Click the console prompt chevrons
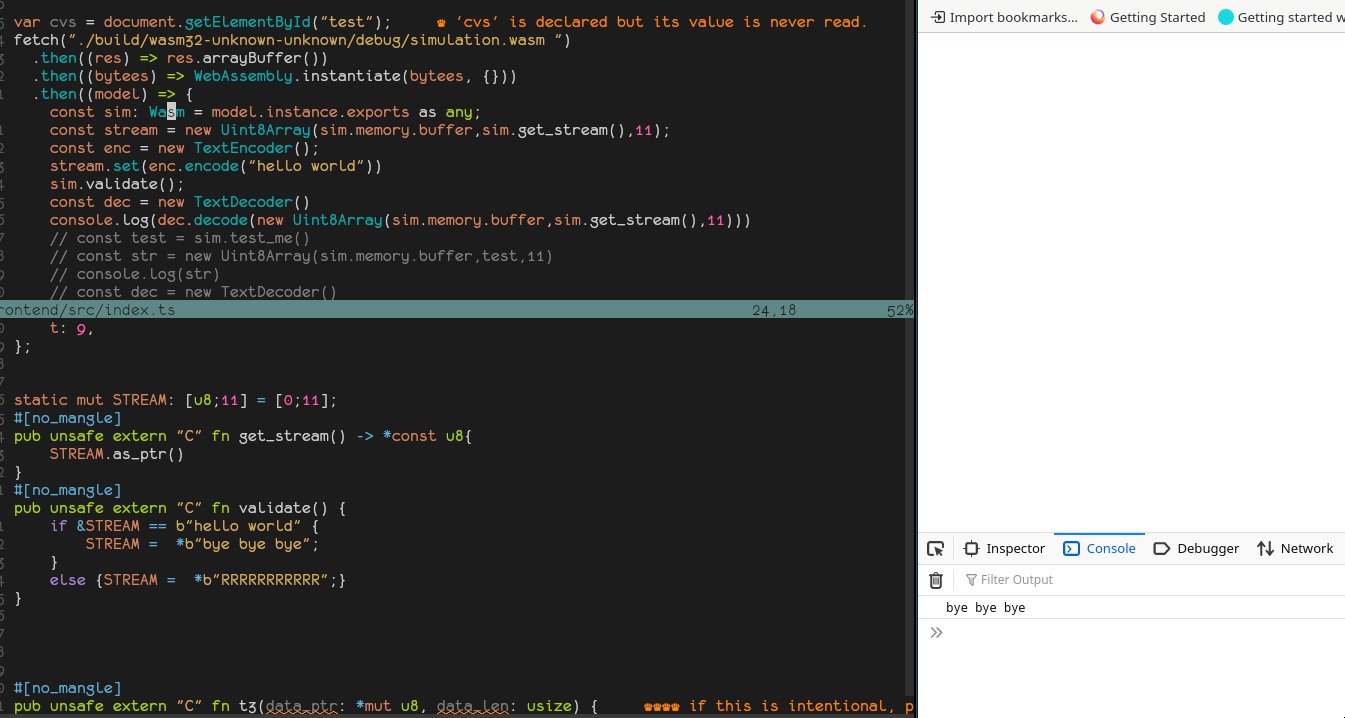 pos(936,632)
